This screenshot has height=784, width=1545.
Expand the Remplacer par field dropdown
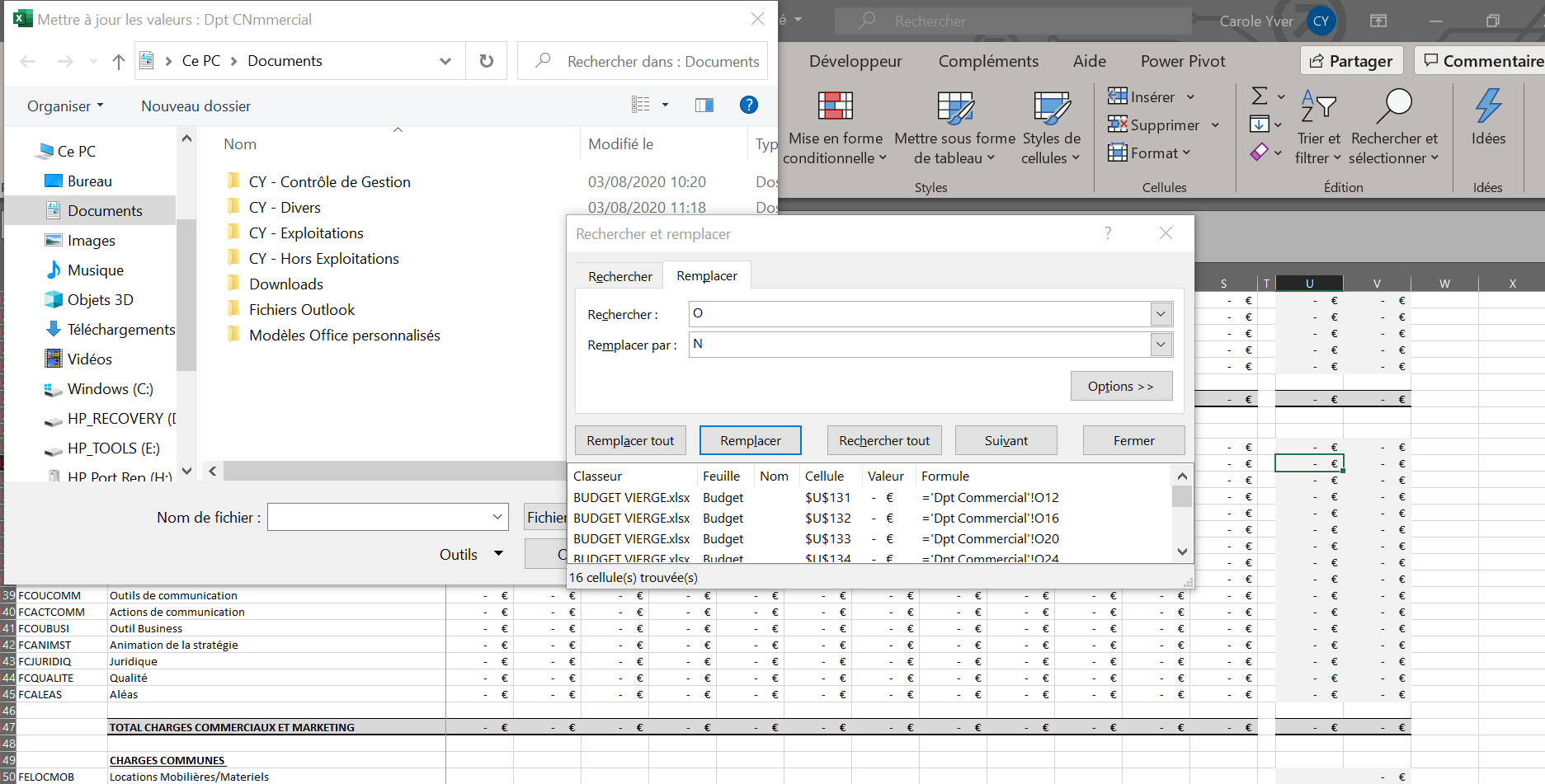pos(1161,345)
